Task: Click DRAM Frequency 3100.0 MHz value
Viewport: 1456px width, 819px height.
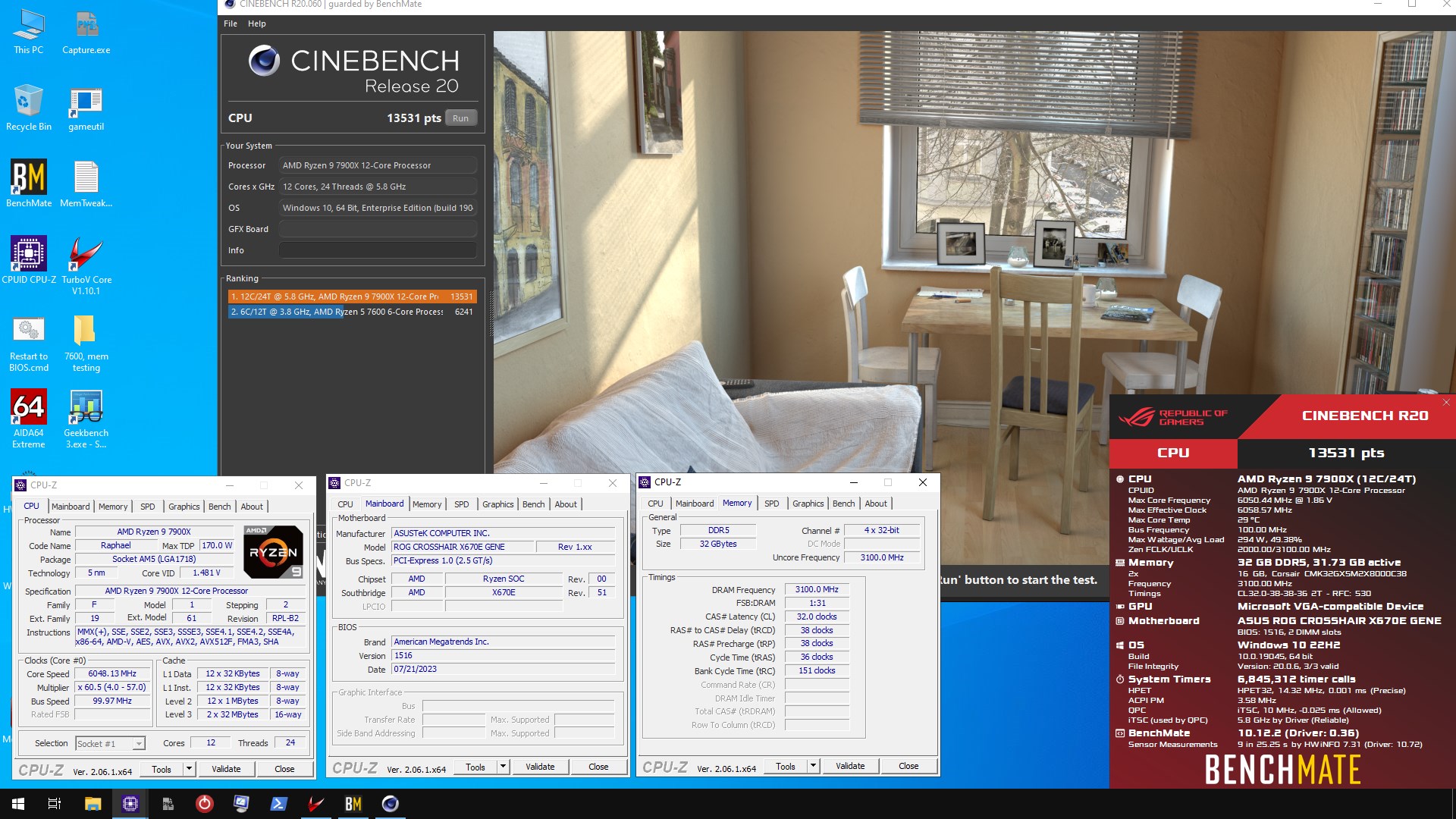Action: pyautogui.click(x=817, y=589)
